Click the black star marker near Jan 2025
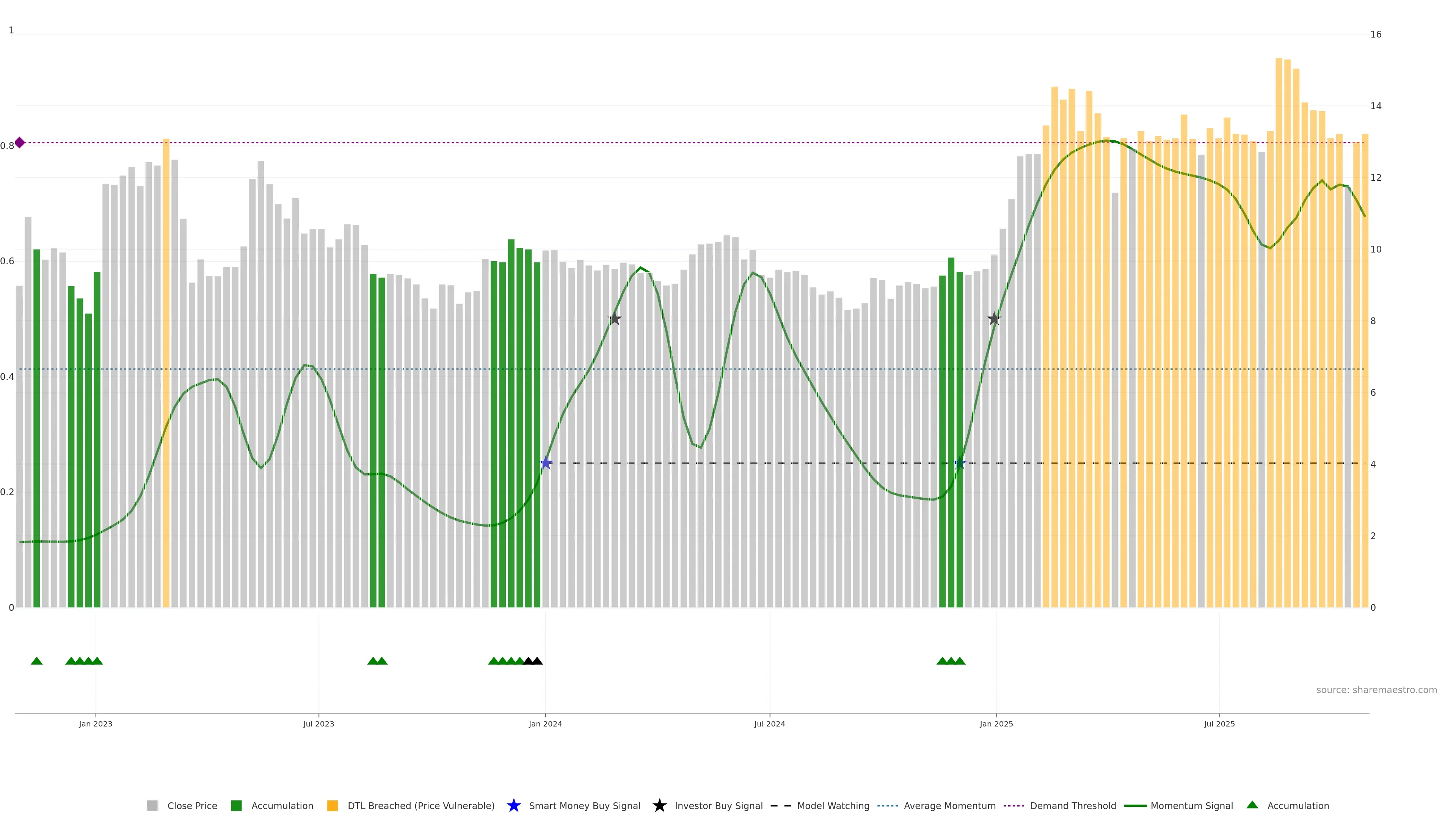Viewport: 1456px width, 819px height. [994, 319]
